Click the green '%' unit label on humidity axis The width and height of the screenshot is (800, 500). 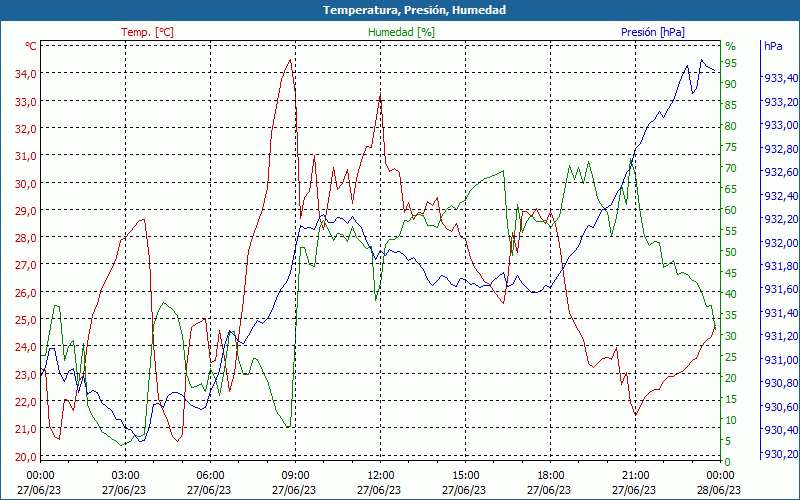[x=731, y=46]
